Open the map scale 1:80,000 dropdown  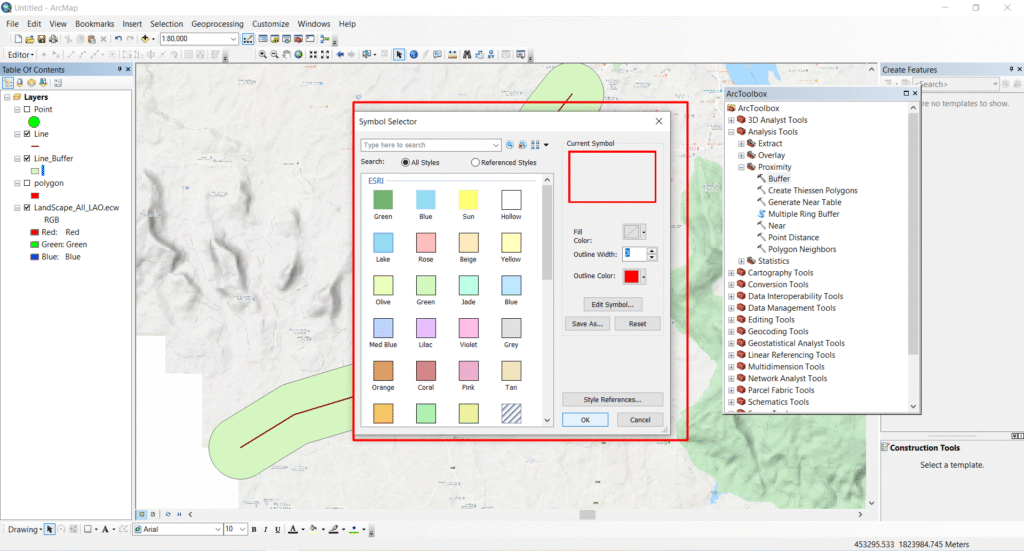click(x=233, y=39)
